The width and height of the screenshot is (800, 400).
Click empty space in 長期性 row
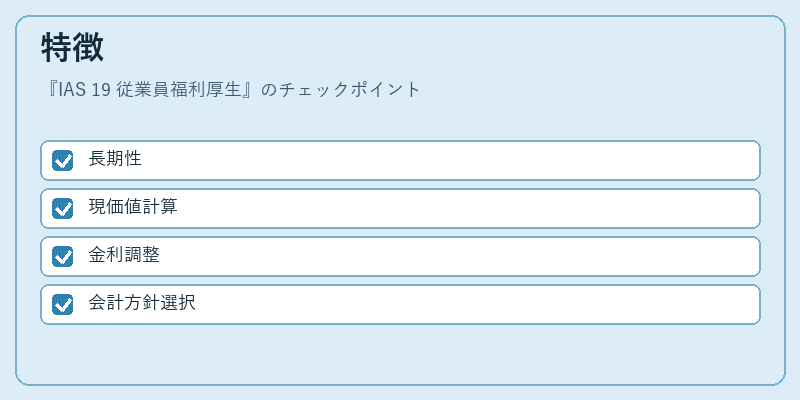(449, 160)
